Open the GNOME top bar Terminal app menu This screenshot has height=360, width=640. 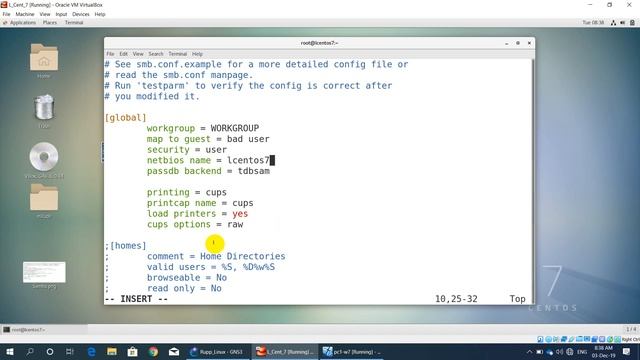point(74,22)
